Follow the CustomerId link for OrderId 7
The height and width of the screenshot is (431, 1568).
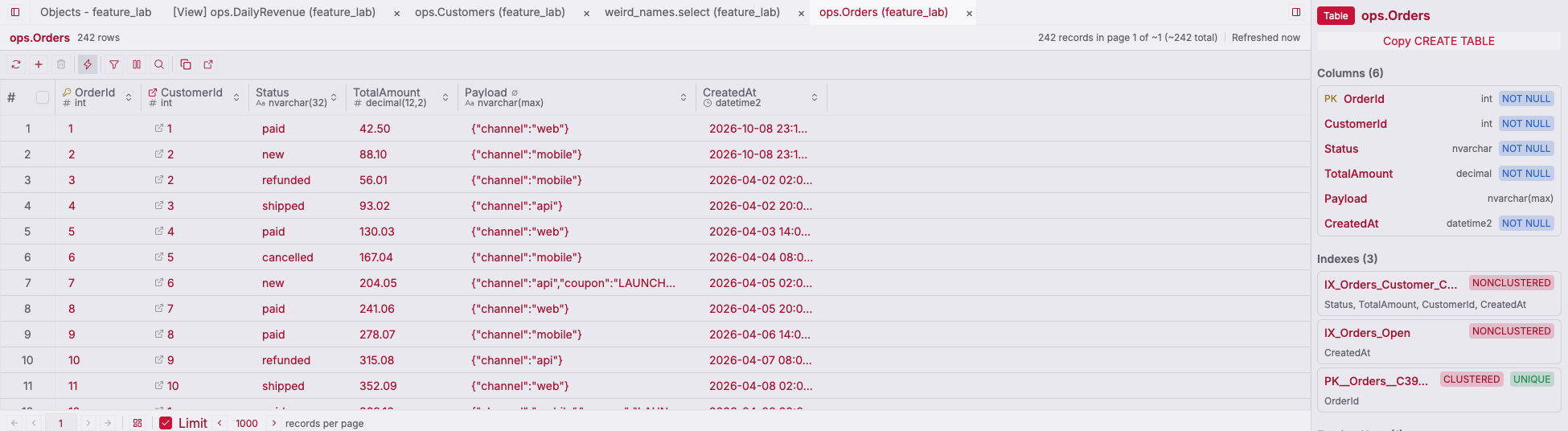tap(159, 283)
